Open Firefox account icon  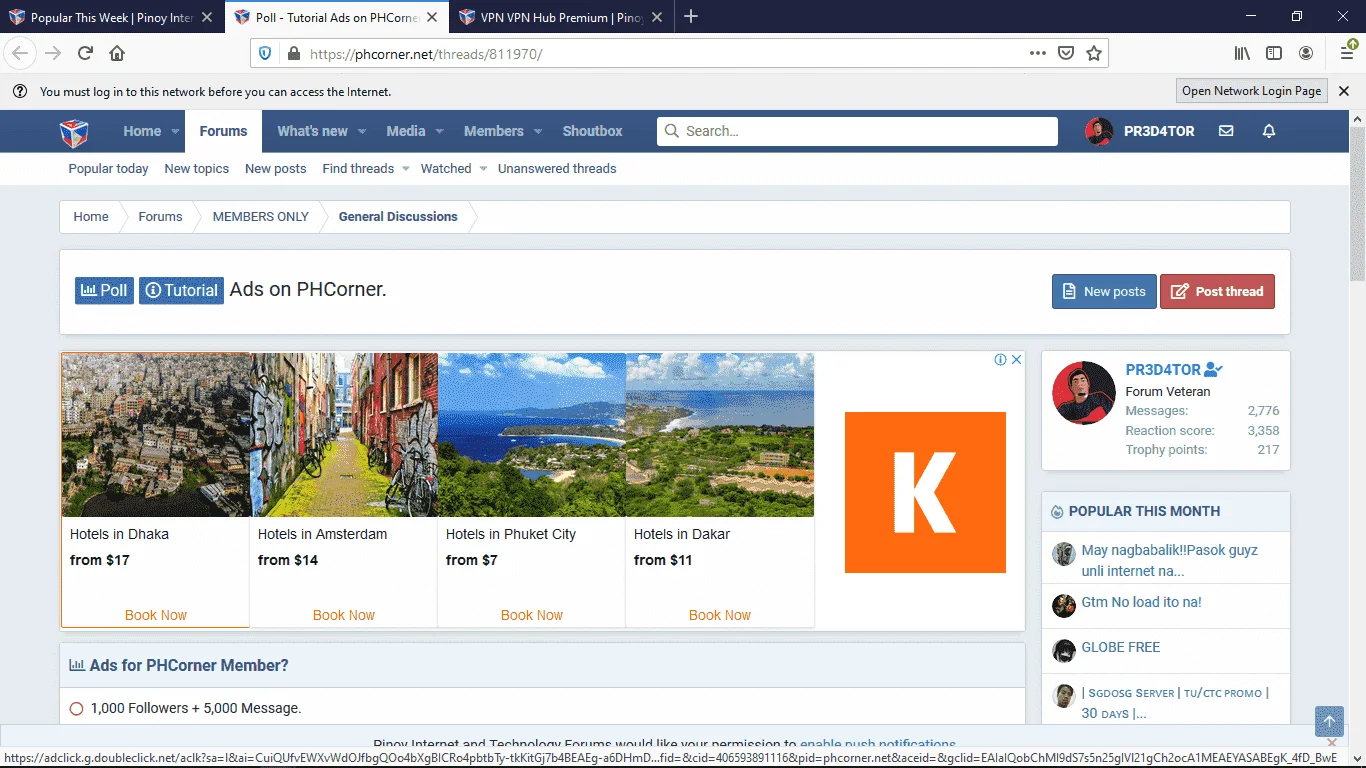(1306, 53)
